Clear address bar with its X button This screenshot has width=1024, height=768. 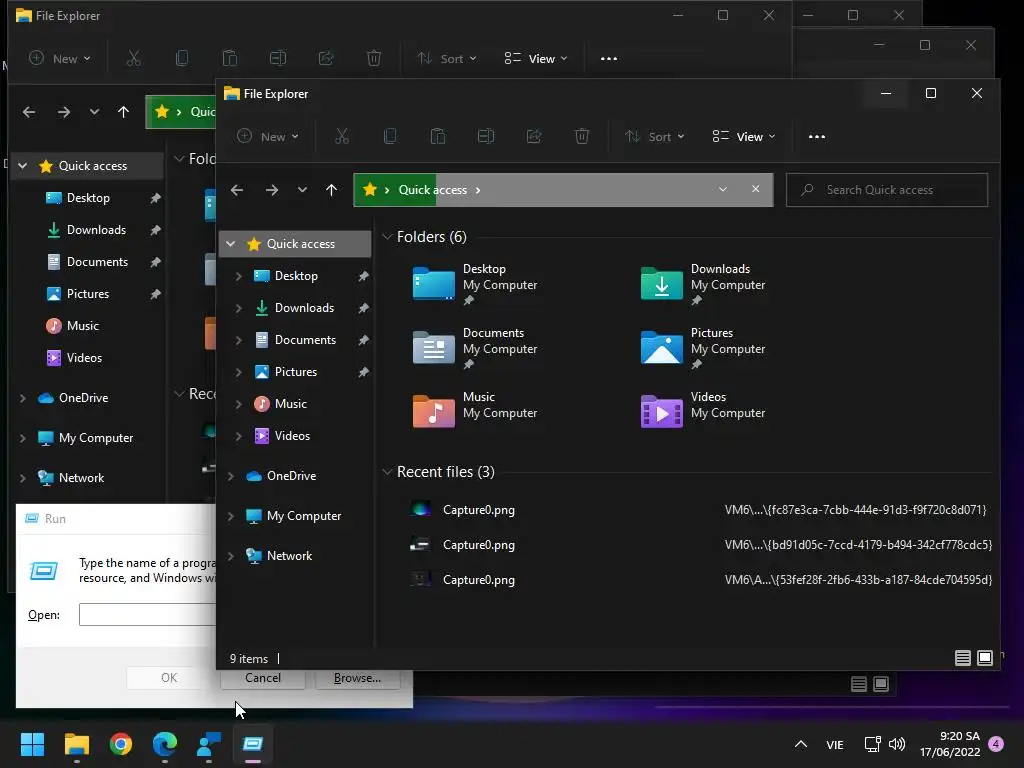point(756,189)
